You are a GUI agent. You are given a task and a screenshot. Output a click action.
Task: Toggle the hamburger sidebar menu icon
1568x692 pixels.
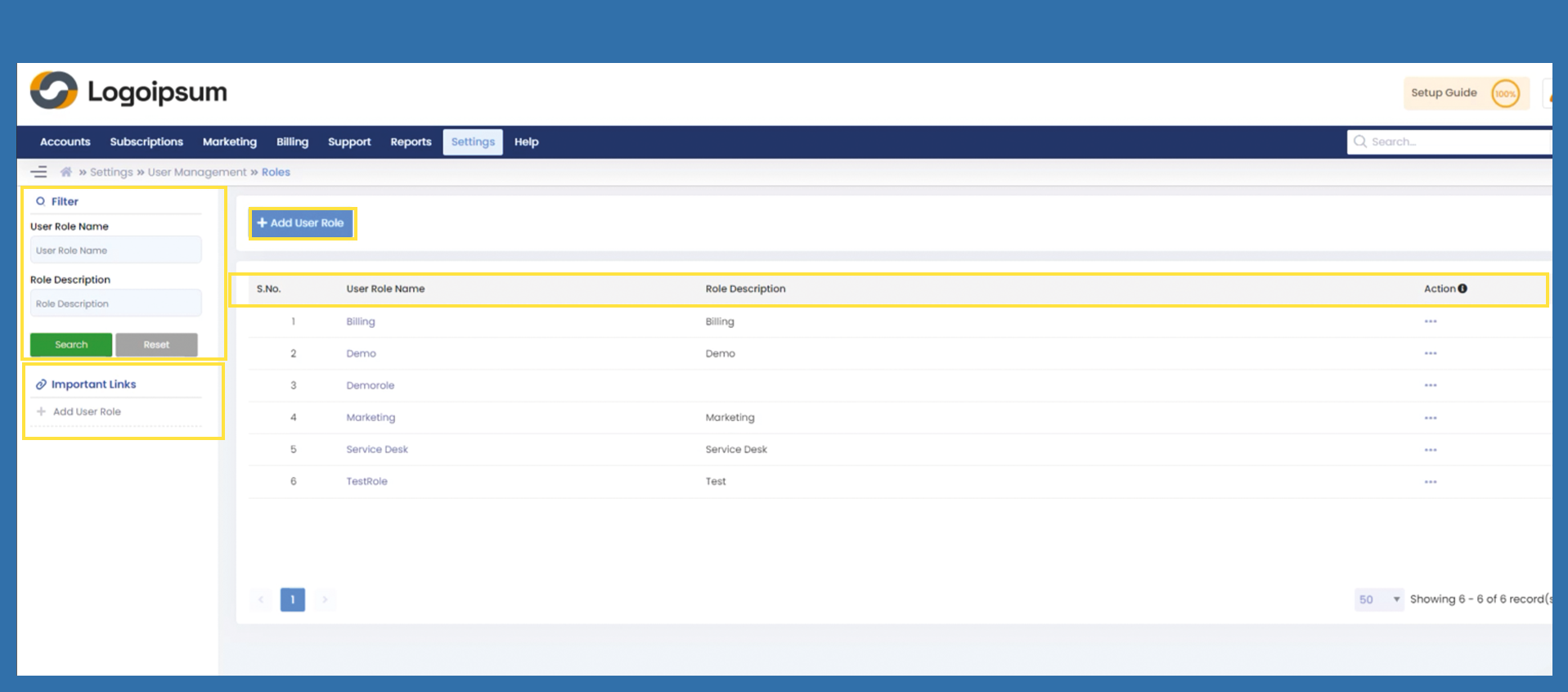tap(38, 172)
